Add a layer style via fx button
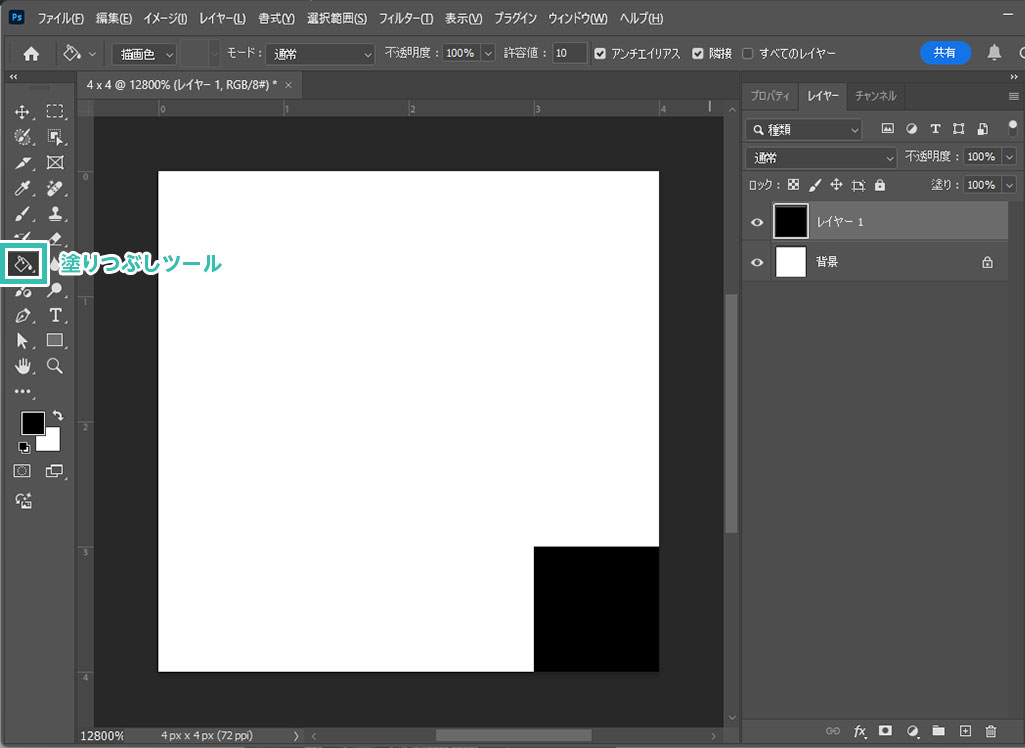Image resolution: width=1025 pixels, height=748 pixels. pyautogui.click(x=860, y=731)
